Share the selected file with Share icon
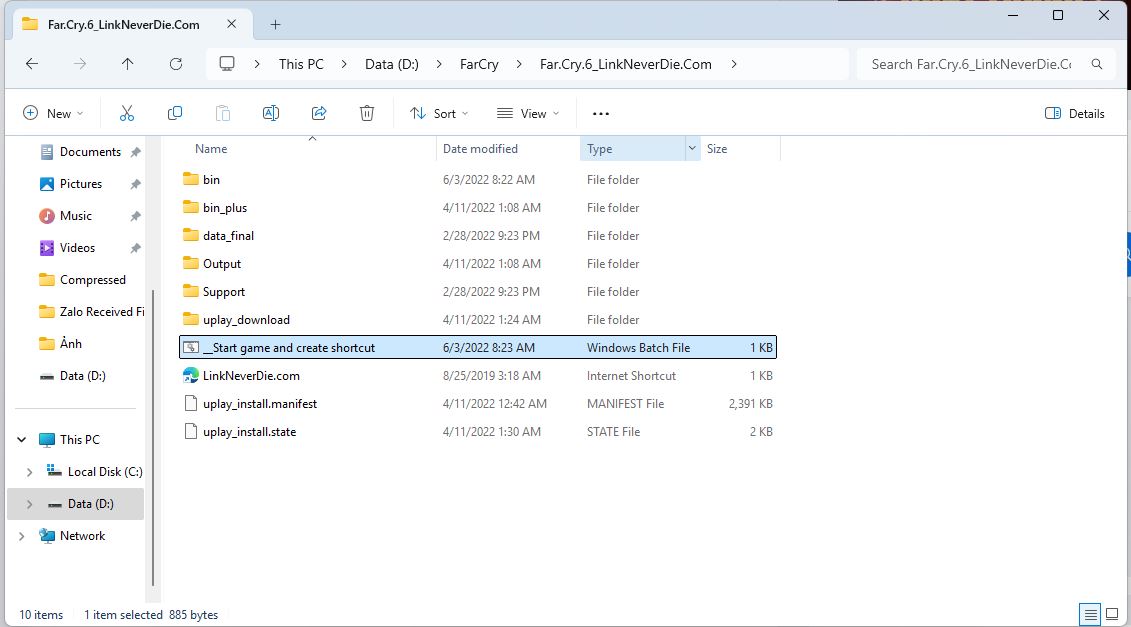The width and height of the screenshot is (1131, 627). 318,113
